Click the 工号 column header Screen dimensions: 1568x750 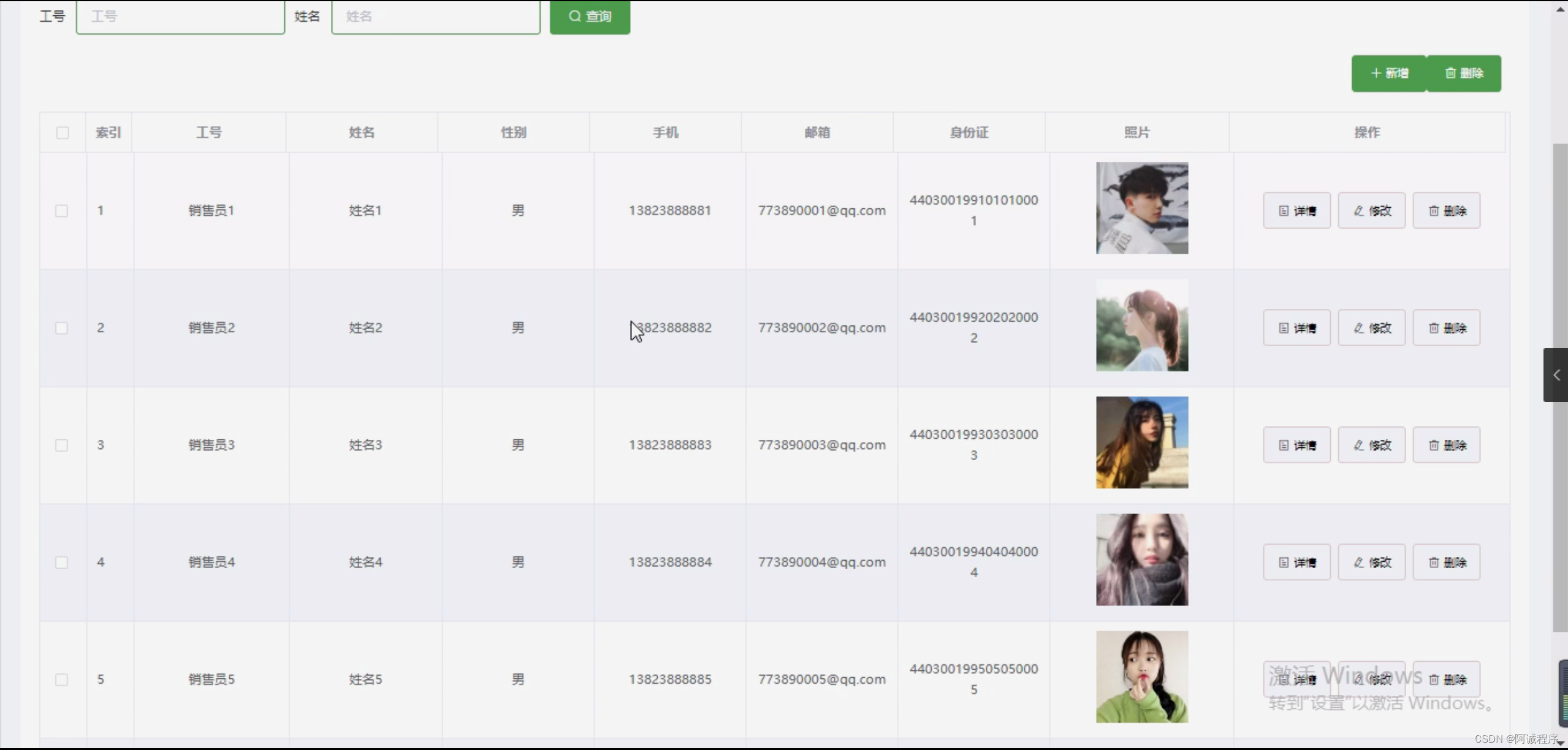(x=208, y=132)
